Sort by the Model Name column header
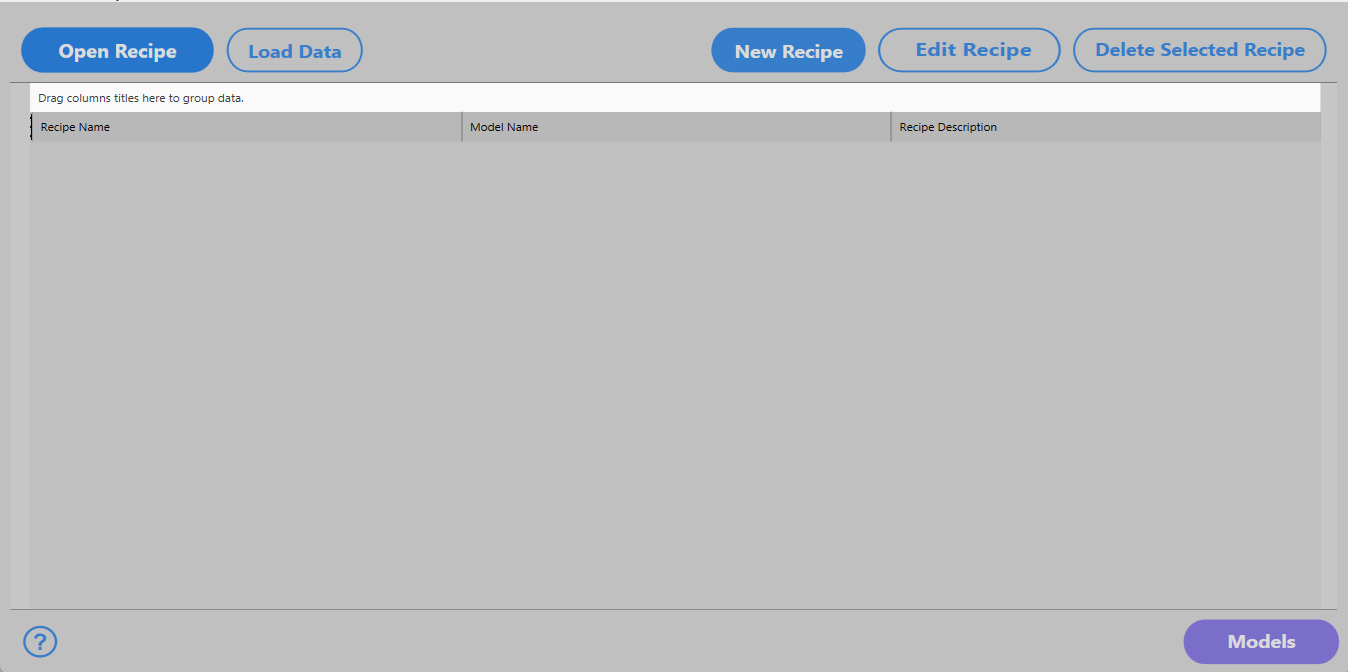Screen dimensions: 1348x672 tap(675, 127)
